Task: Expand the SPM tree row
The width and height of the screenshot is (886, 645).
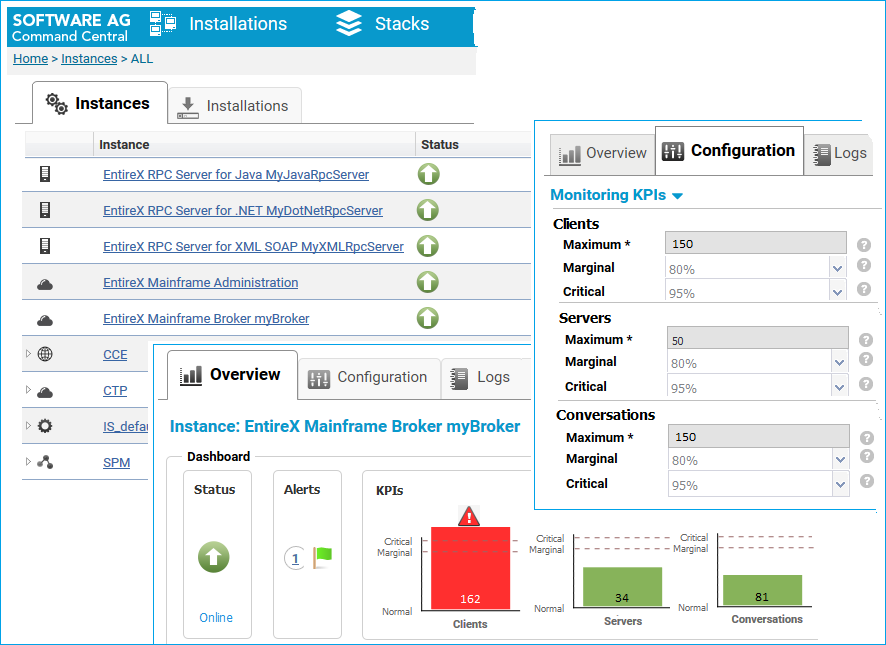Action: click(x=28, y=461)
